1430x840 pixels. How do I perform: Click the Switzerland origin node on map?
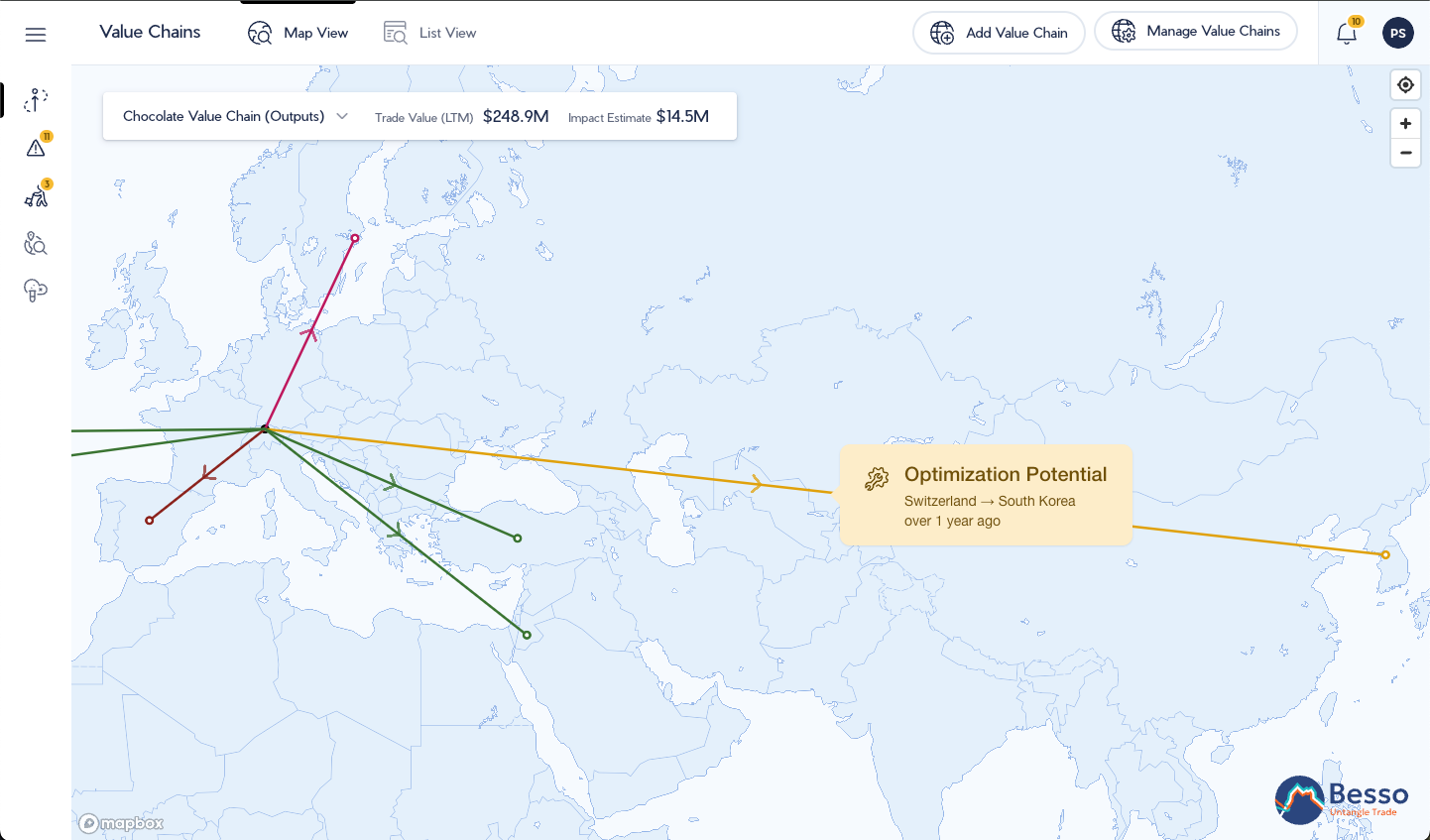265,428
